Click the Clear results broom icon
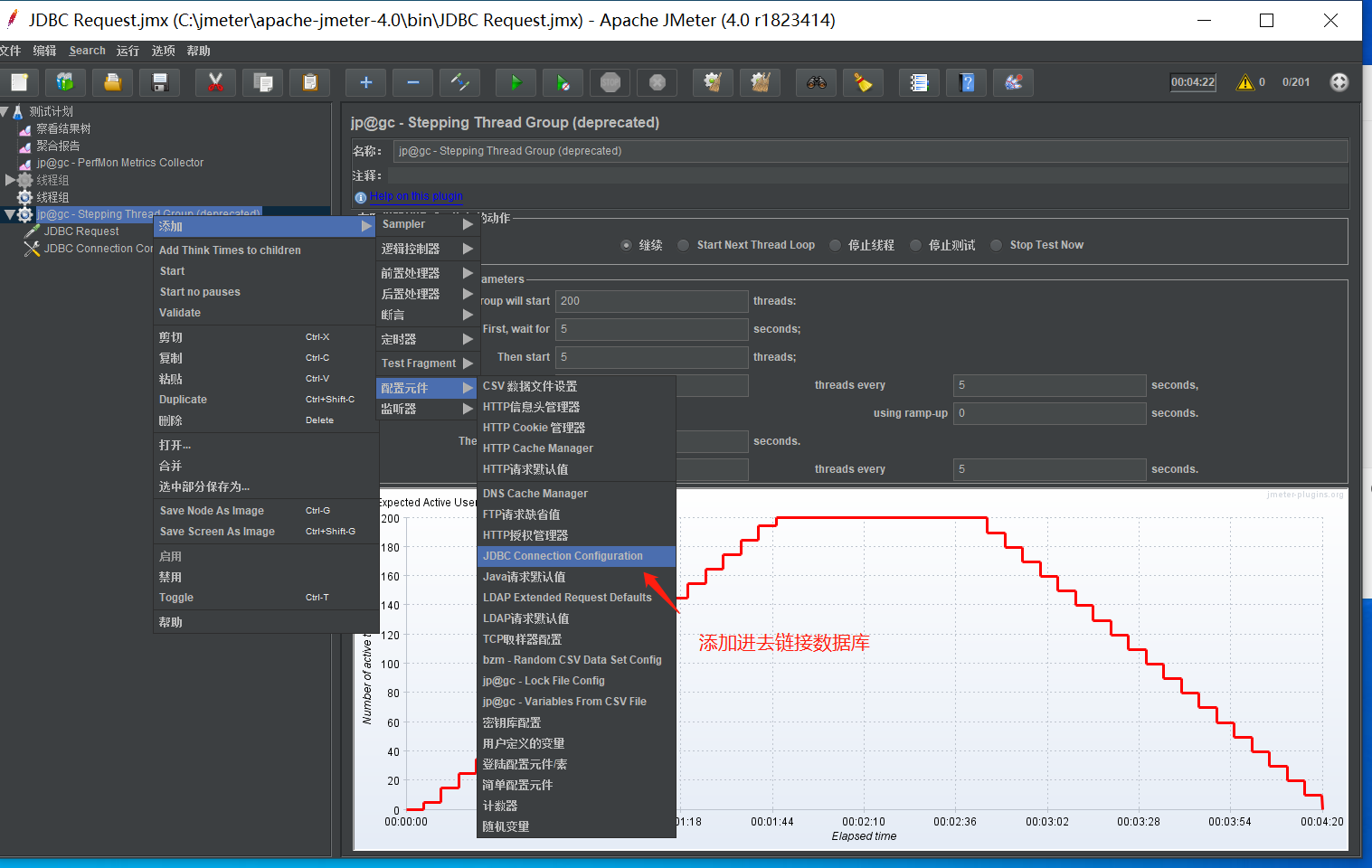 713,82
